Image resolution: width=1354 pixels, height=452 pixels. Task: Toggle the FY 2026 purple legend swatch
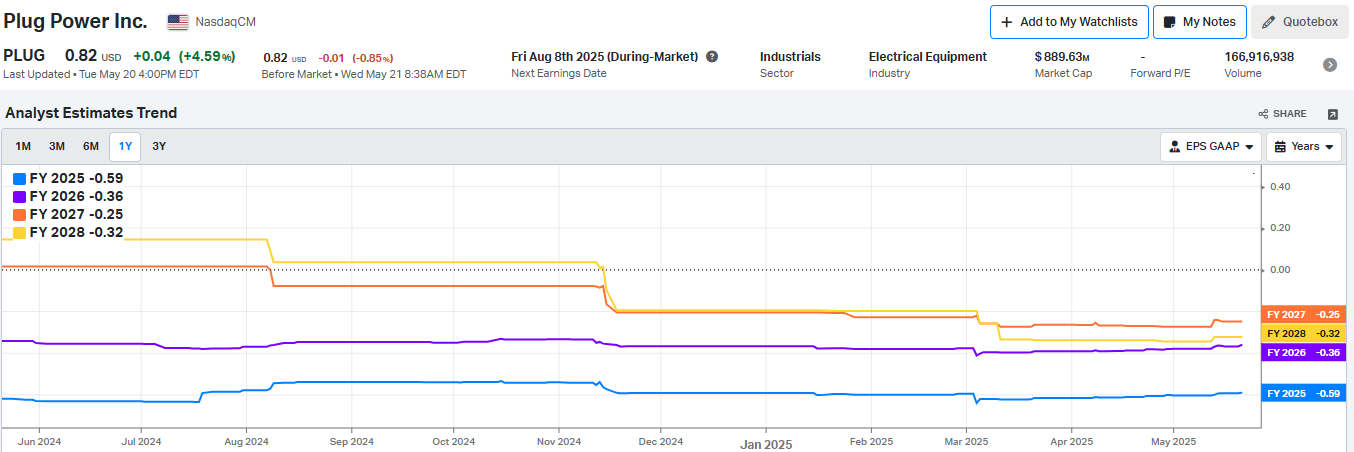pyautogui.click(x=19, y=197)
